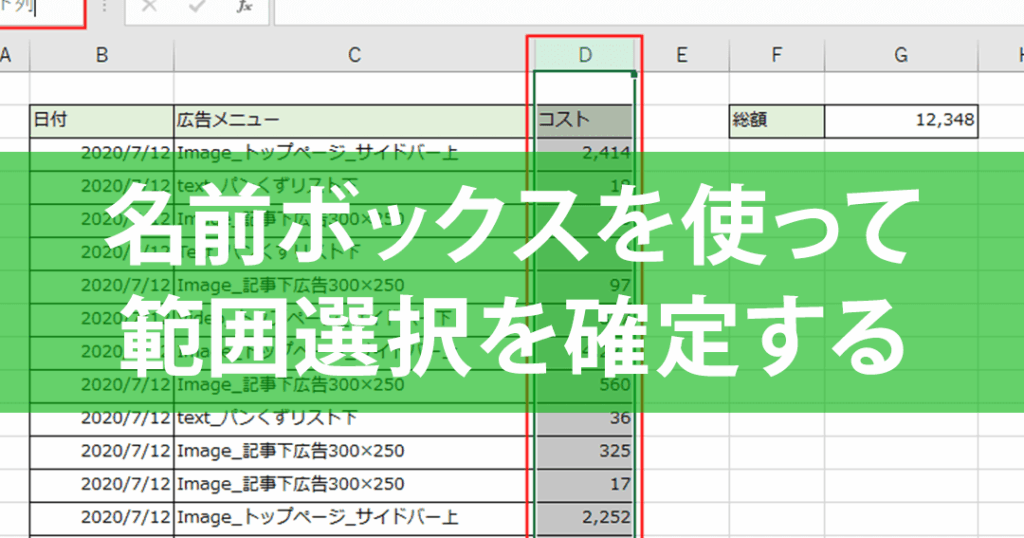Image resolution: width=1024 pixels, height=538 pixels.
Task: Click the コスト header cell
Action: tap(584, 121)
